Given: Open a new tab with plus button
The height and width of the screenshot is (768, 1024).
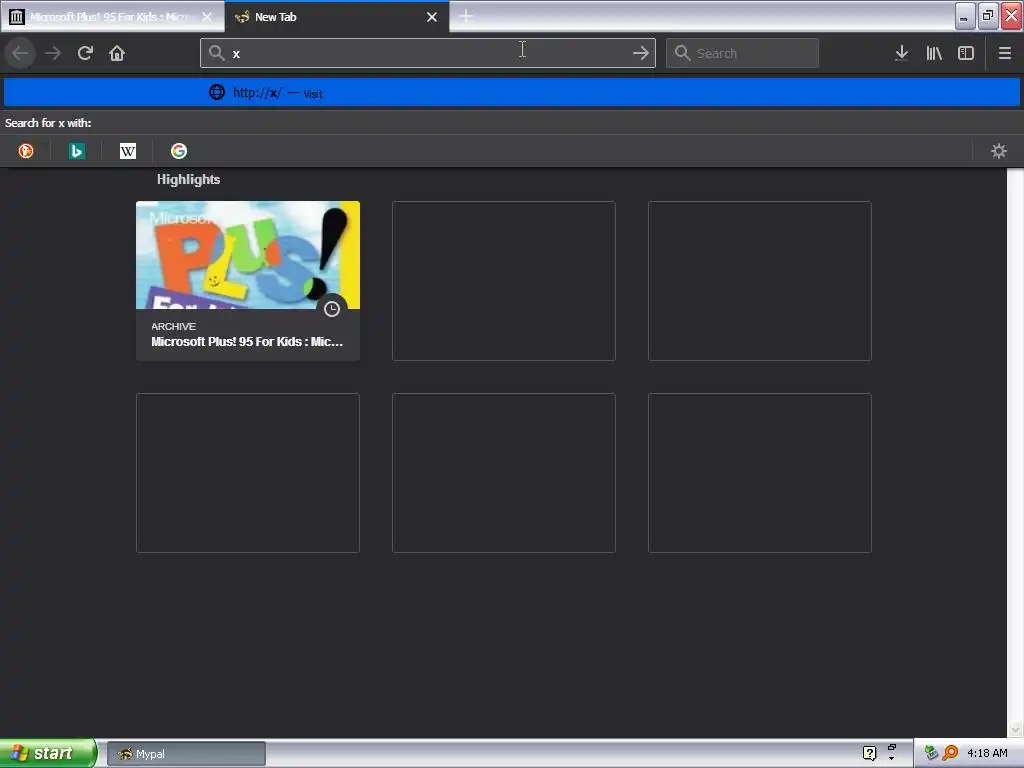Looking at the screenshot, I should (x=466, y=16).
